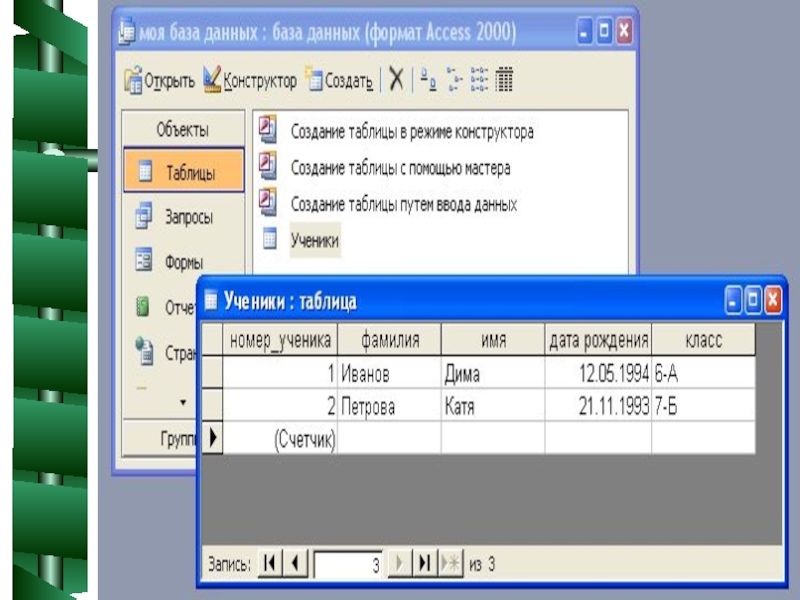Click Создать in the database toolbar
Image resolution: width=800 pixels, height=600 pixels.
click(x=340, y=81)
